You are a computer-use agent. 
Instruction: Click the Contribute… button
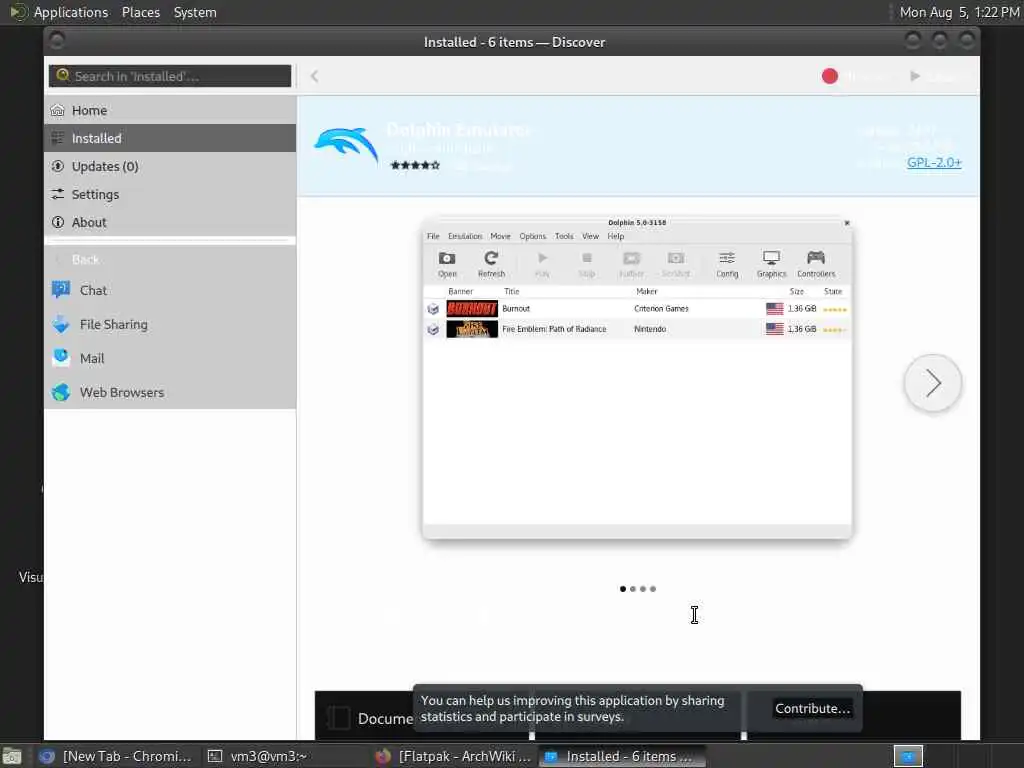[x=812, y=709]
